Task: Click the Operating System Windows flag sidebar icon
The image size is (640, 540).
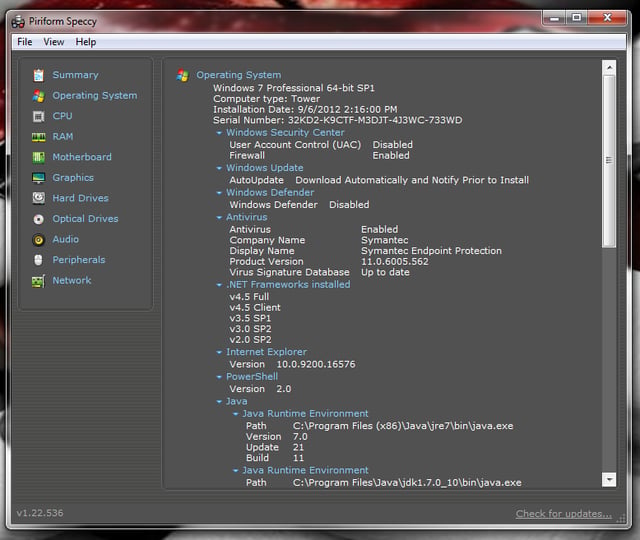Action: 38,96
